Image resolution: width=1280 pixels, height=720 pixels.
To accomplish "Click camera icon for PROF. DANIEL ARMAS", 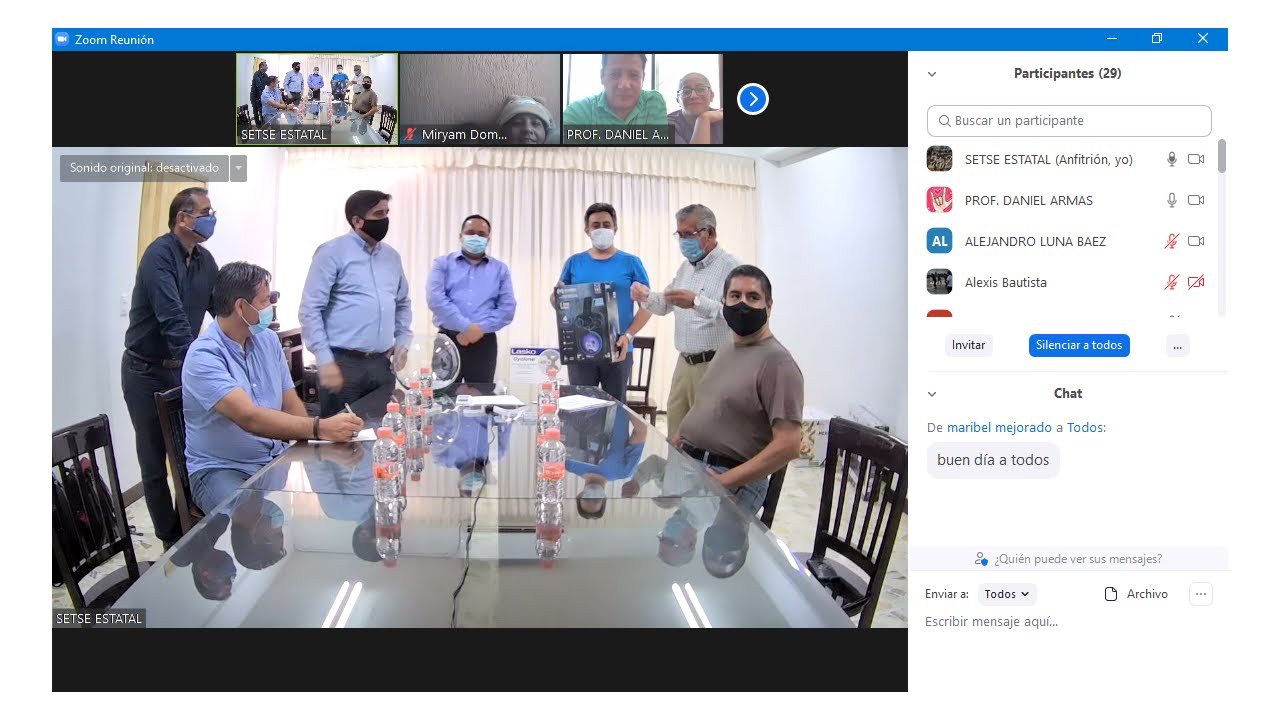I will coord(1196,200).
